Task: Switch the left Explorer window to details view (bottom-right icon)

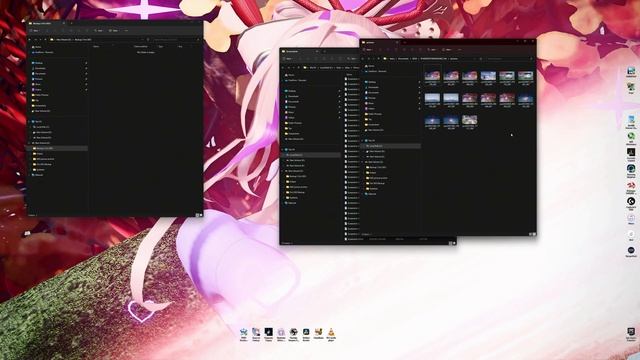Action: tap(197, 214)
